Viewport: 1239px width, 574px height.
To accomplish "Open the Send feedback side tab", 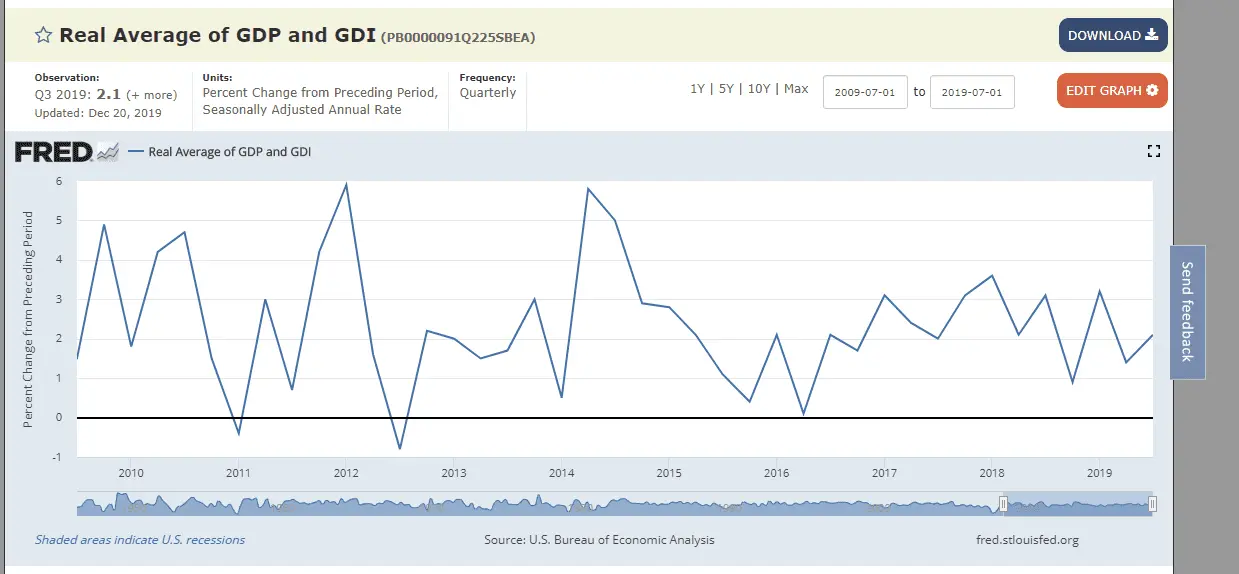I will click(x=1187, y=312).
